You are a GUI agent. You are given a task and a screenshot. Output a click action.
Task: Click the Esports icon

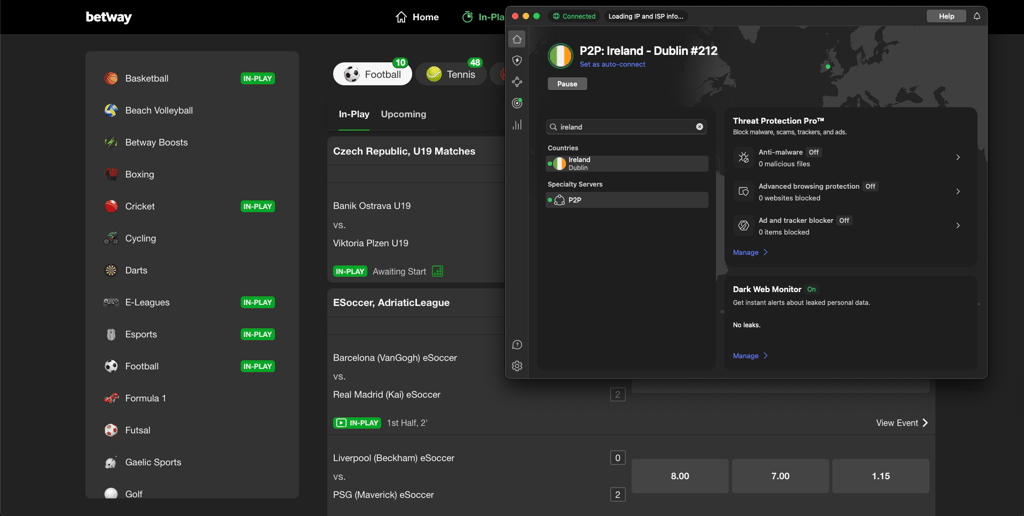click(x=111, y=334)
